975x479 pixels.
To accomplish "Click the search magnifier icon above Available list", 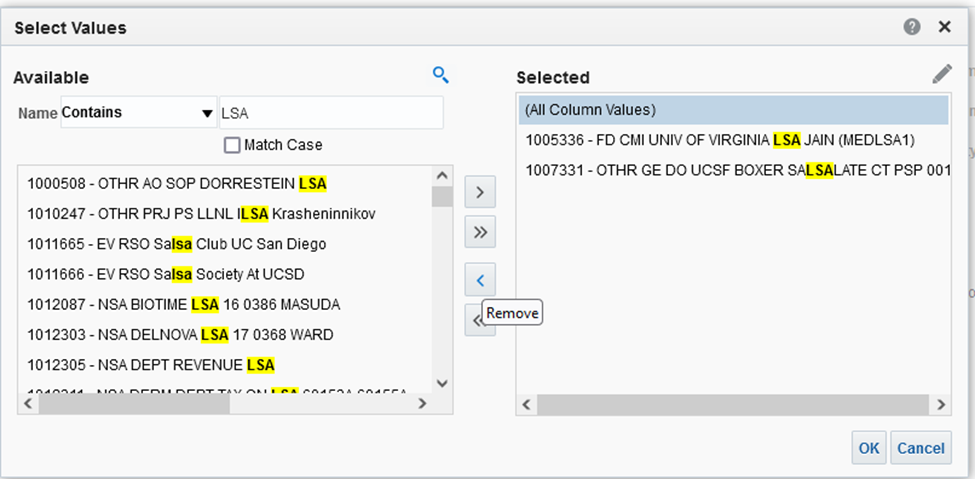I will coord(440,74).
